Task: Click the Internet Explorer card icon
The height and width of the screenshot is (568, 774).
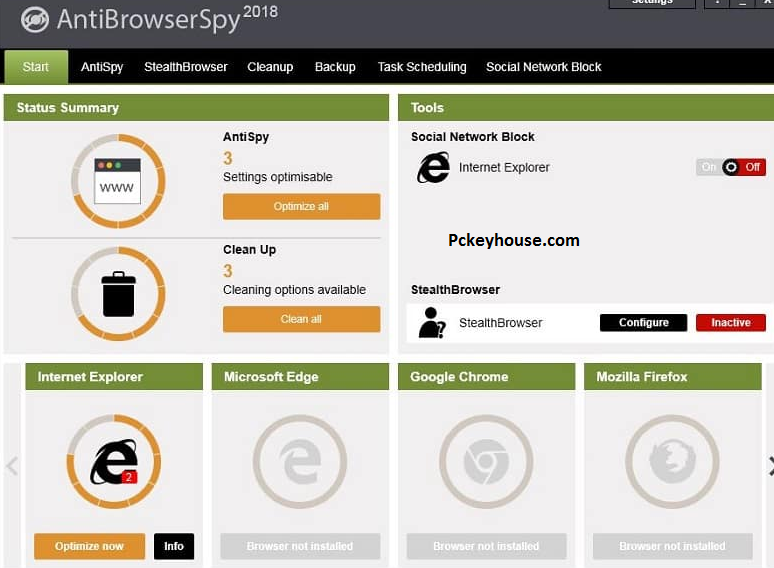Action: (114, 461)
